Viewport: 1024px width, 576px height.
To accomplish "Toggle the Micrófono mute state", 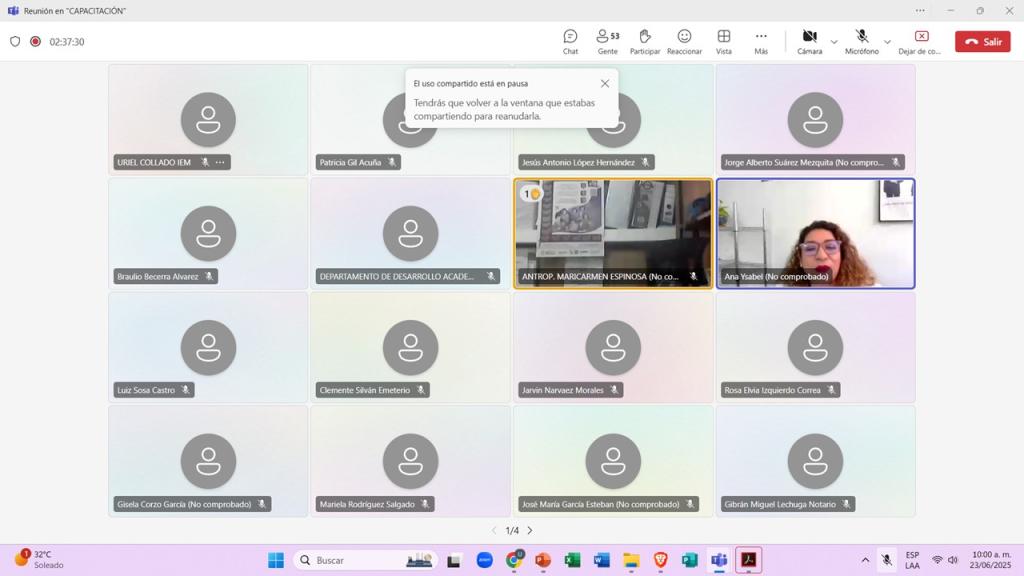I will tap(861, 41).
